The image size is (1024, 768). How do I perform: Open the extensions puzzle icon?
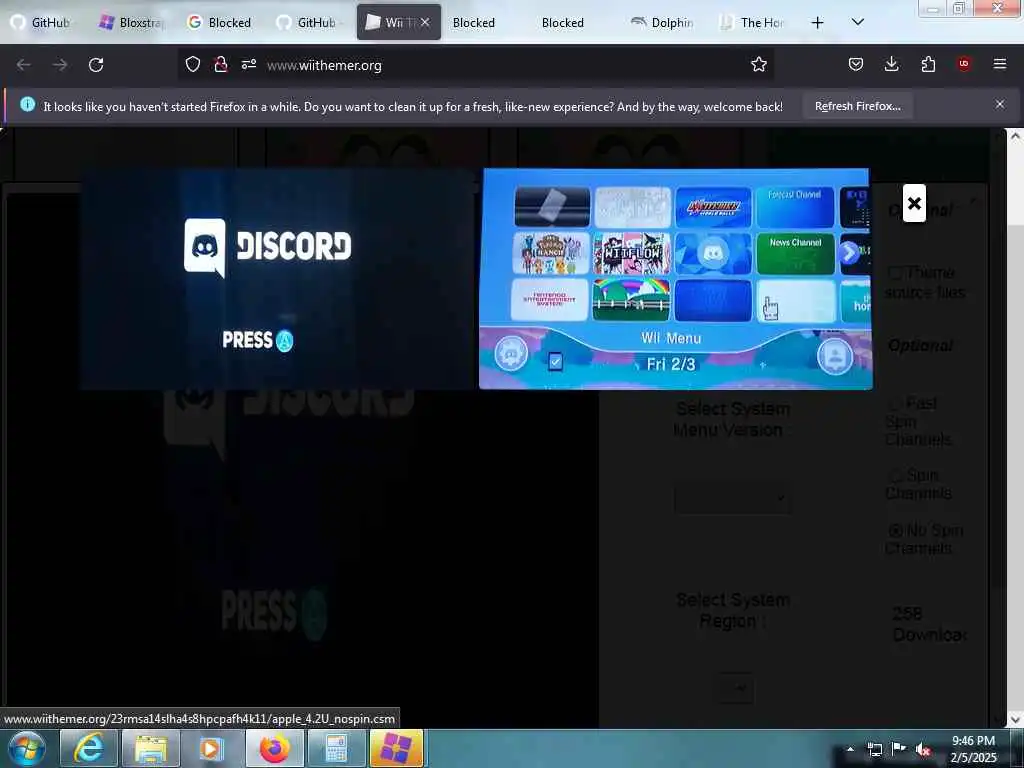coord(928,64)
